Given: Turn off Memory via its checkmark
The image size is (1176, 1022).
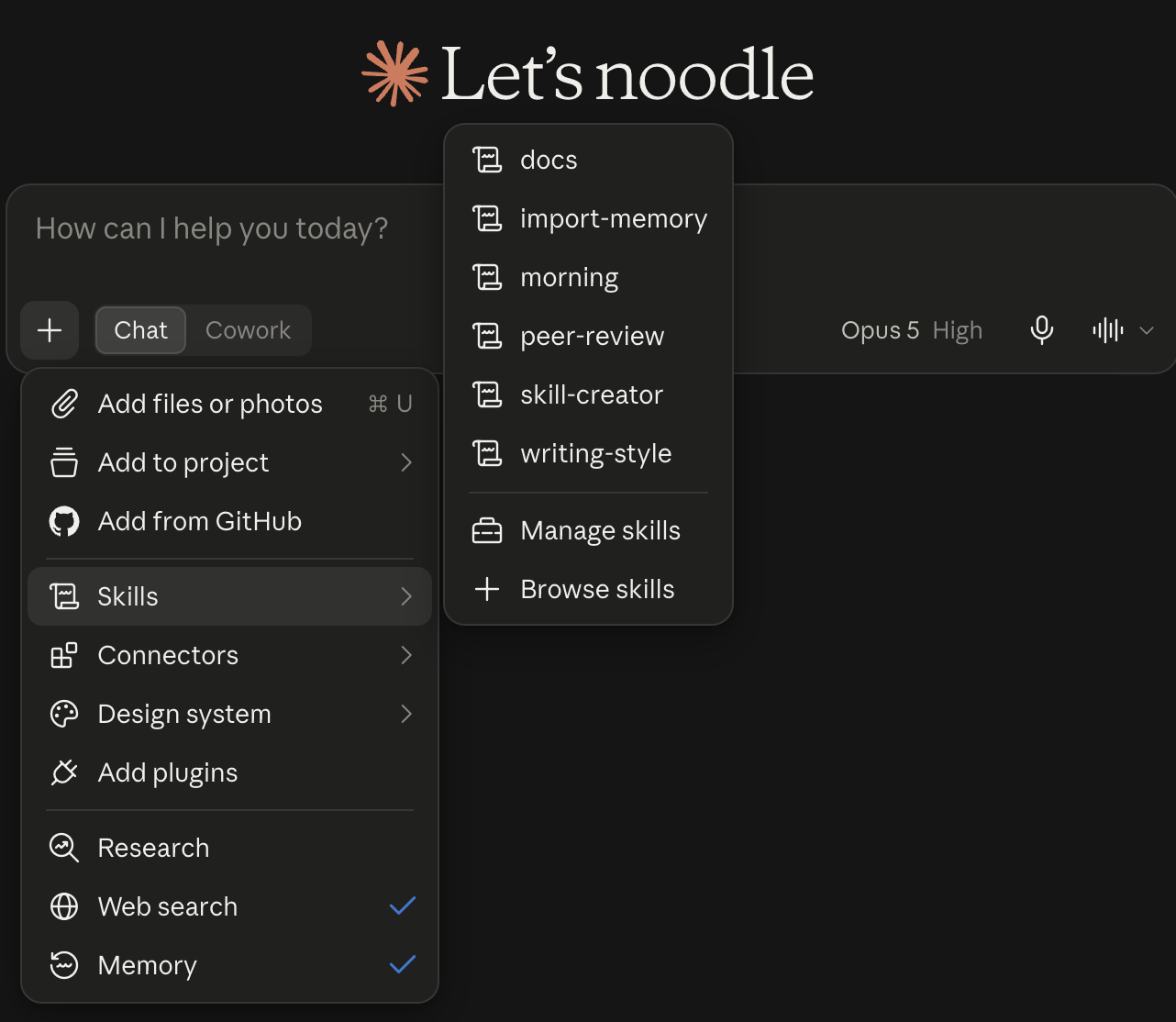Looking at the screenshot, I should [403, 965].
